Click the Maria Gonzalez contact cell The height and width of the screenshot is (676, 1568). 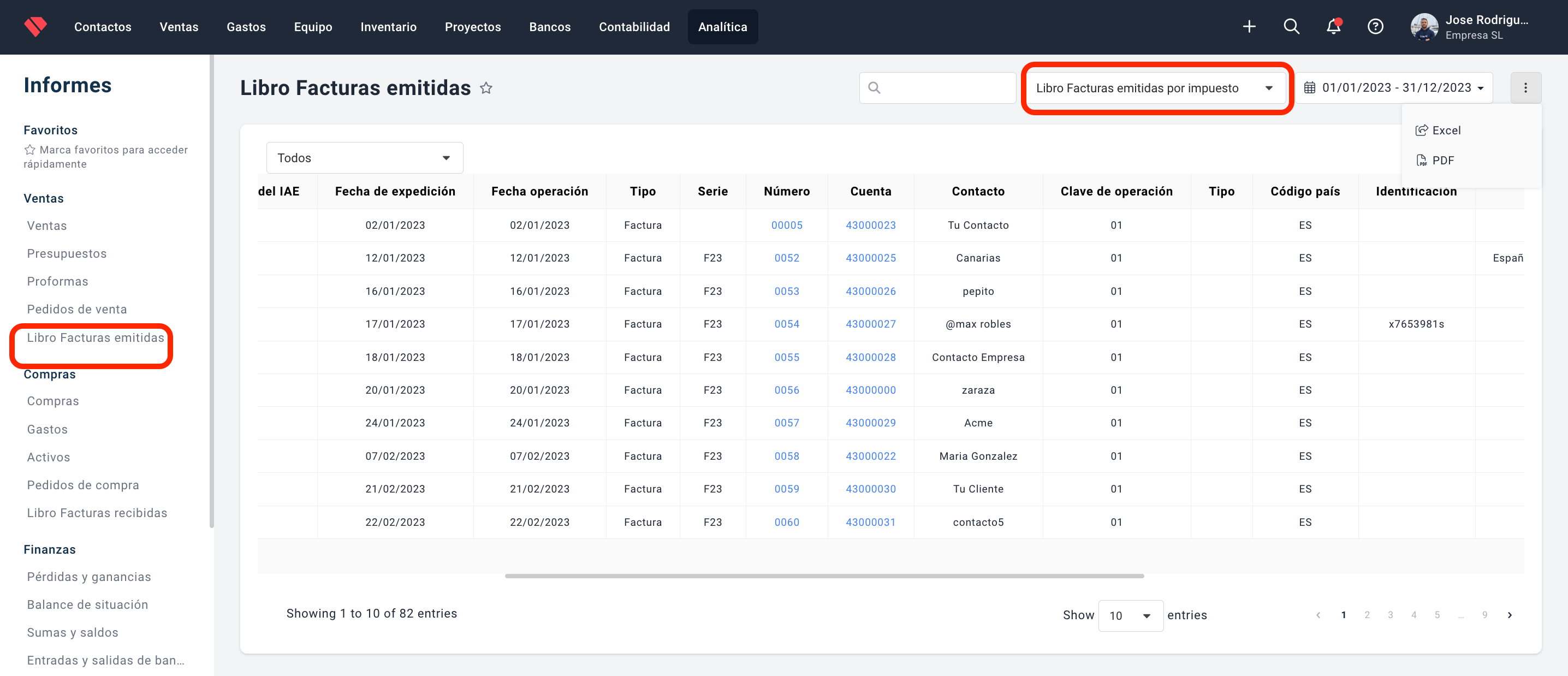click(x=978, y=456)
